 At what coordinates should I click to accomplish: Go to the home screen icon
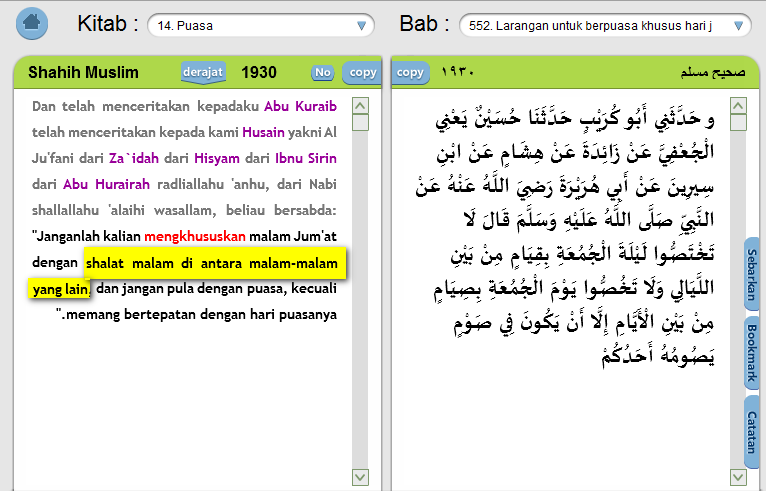point(32,23)
